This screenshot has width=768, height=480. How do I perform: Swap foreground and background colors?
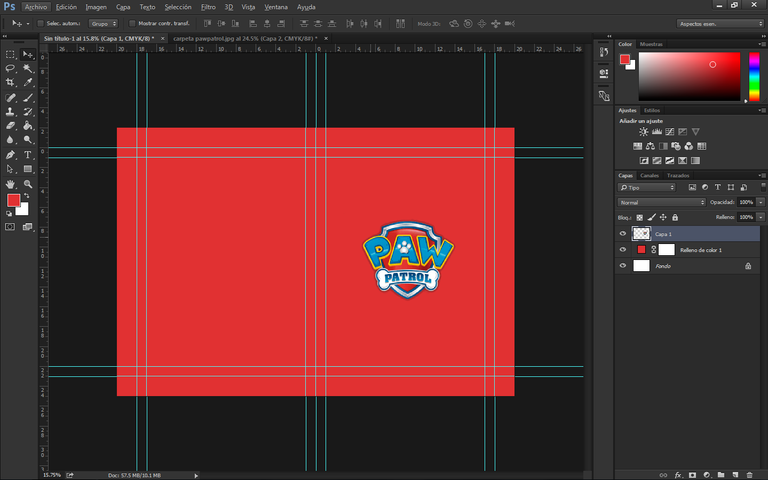[x=26, y=195]
